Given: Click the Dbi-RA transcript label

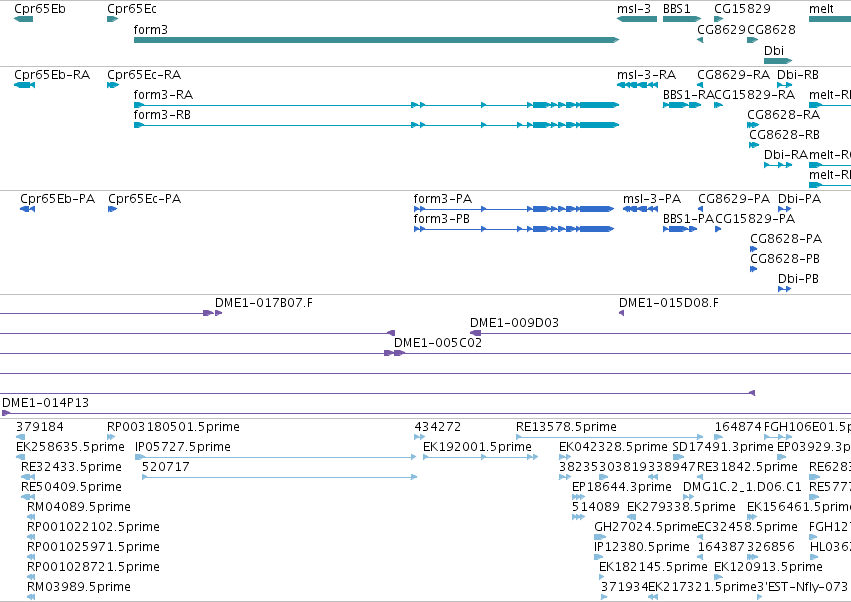Looking at the screenshot, I should pyautogui.click(x=786, y=155).
